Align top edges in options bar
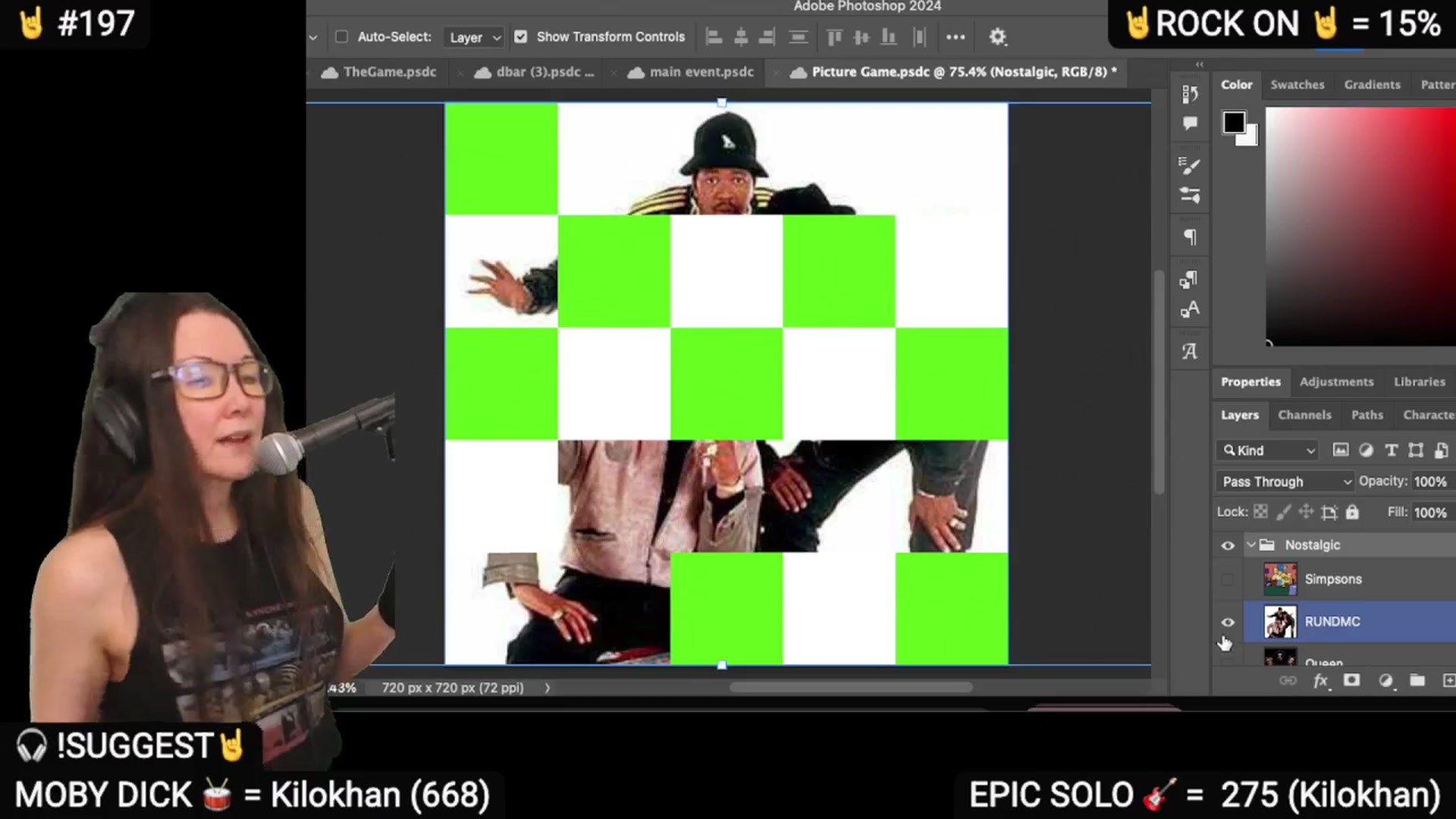 pos(834,36)
